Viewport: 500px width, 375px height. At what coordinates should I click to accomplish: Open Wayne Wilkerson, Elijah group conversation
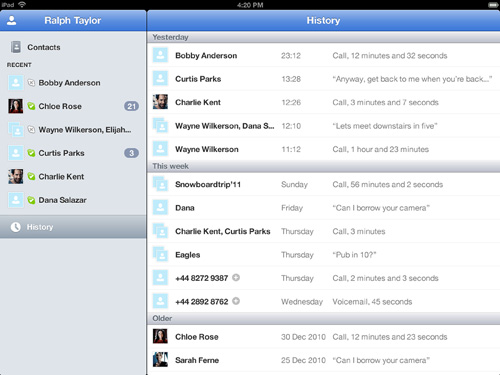tap(73, 130)
